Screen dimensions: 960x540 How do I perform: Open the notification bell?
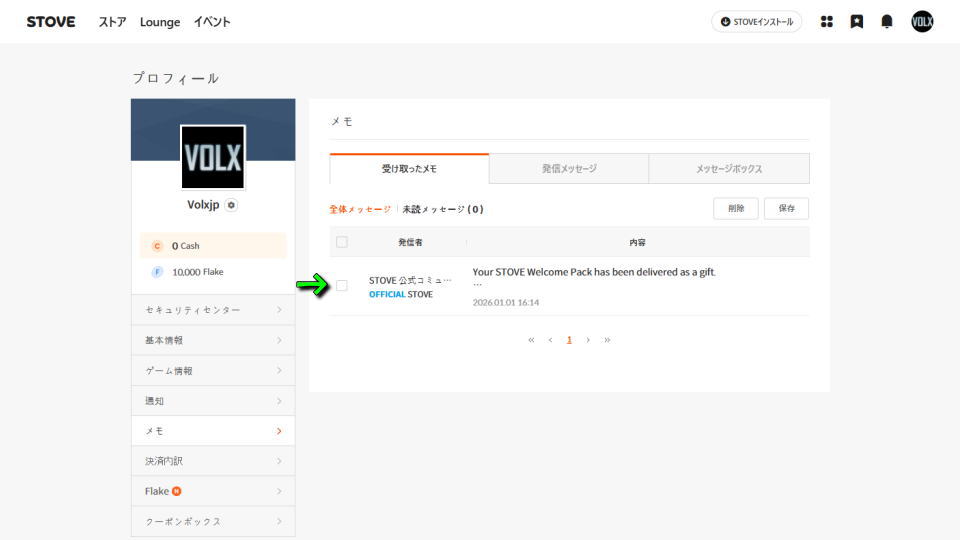point(887,22)
